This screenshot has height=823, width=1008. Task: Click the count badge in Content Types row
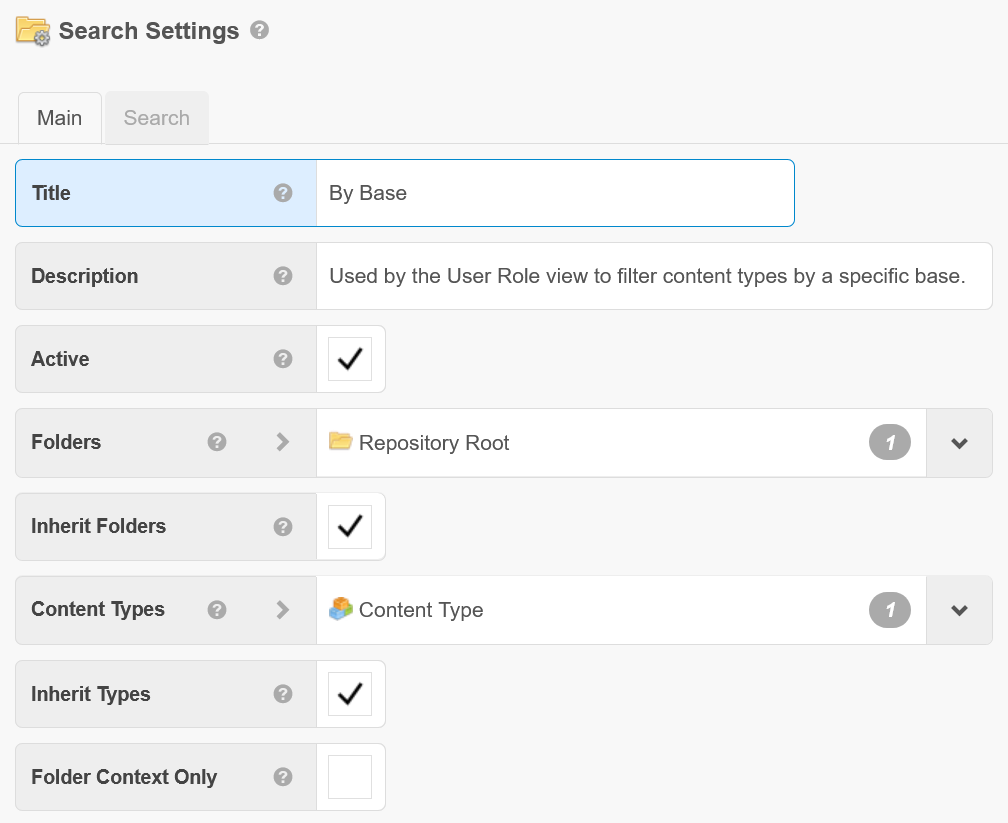coord(890,610)
